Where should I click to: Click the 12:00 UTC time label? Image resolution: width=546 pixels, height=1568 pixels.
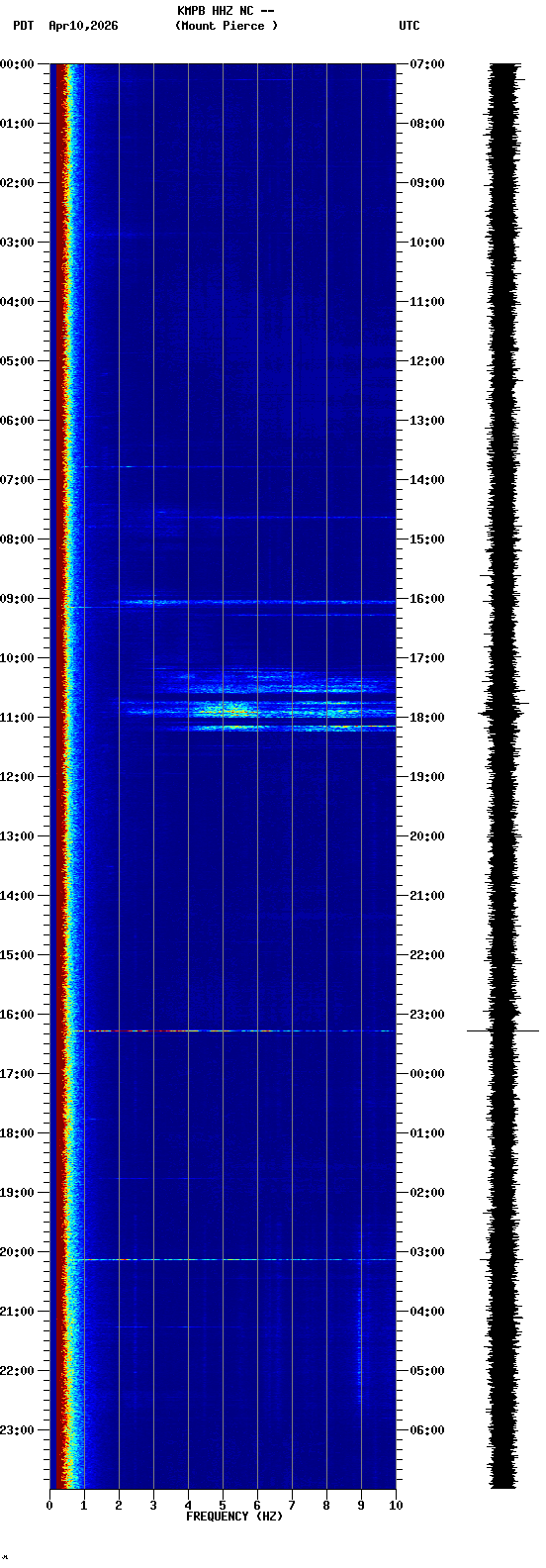pyautogui.click(x=427, y=361)
